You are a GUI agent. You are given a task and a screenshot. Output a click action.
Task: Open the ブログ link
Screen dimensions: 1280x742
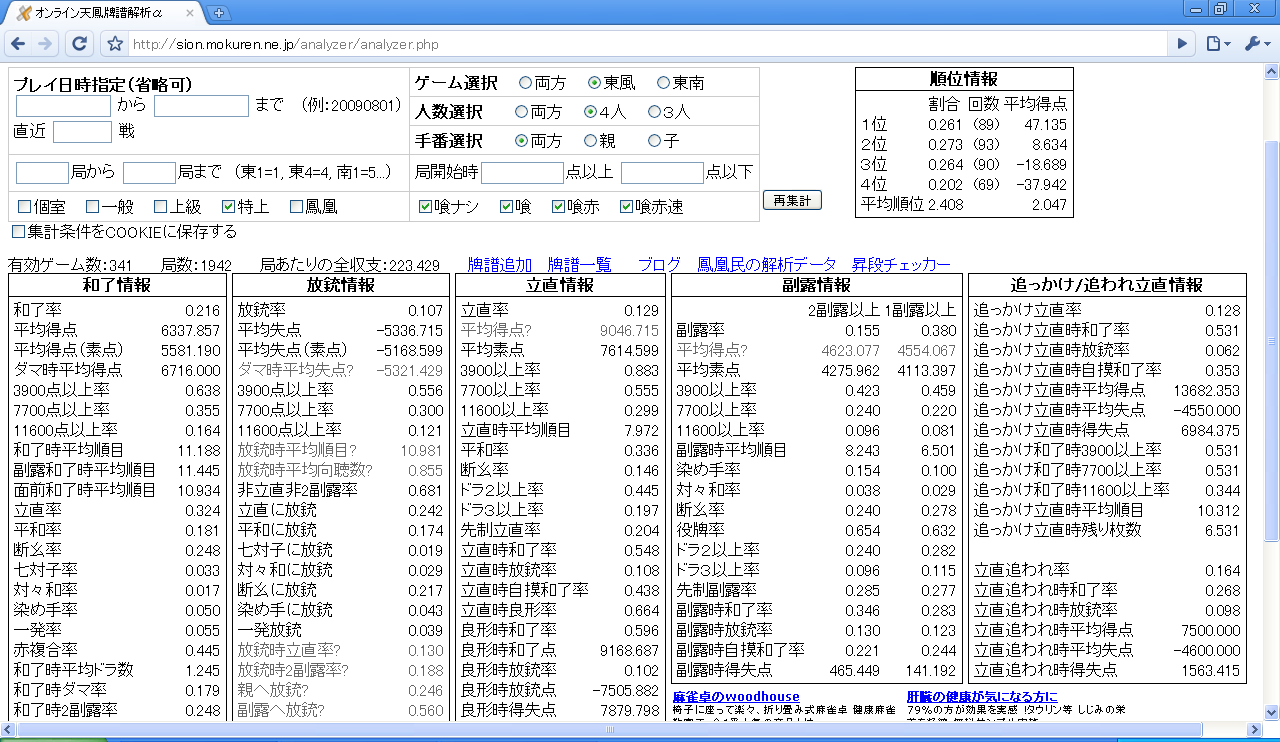[x=660, y=265]
